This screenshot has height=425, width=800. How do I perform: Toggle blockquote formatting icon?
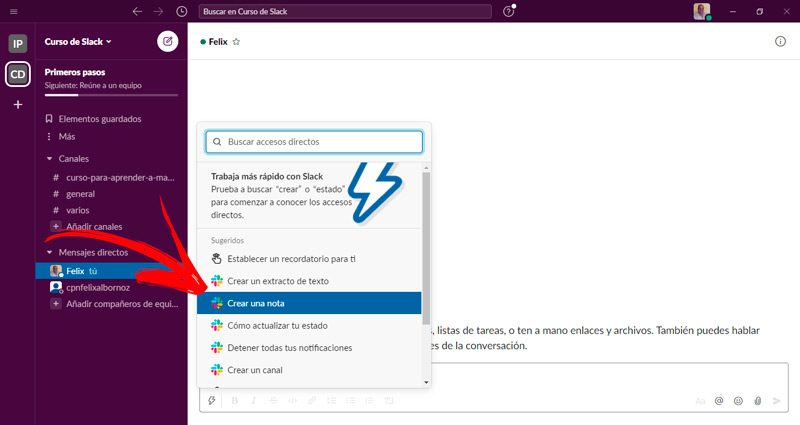[369, 401]
